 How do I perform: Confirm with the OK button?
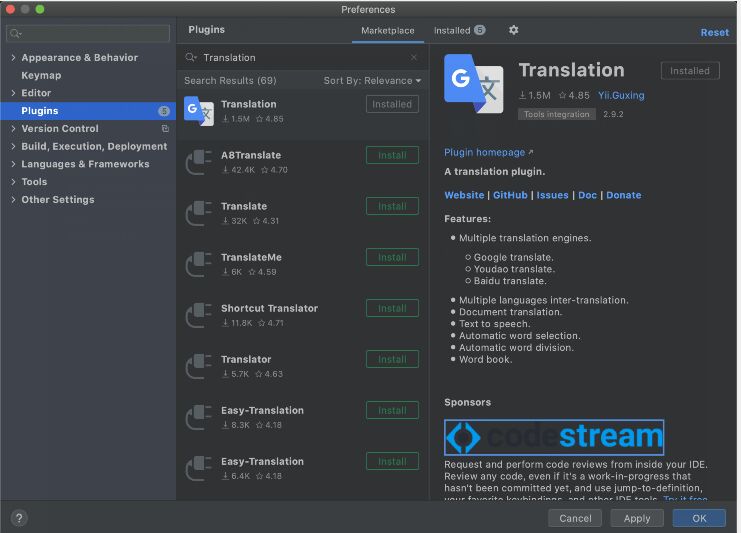point(699,518)
